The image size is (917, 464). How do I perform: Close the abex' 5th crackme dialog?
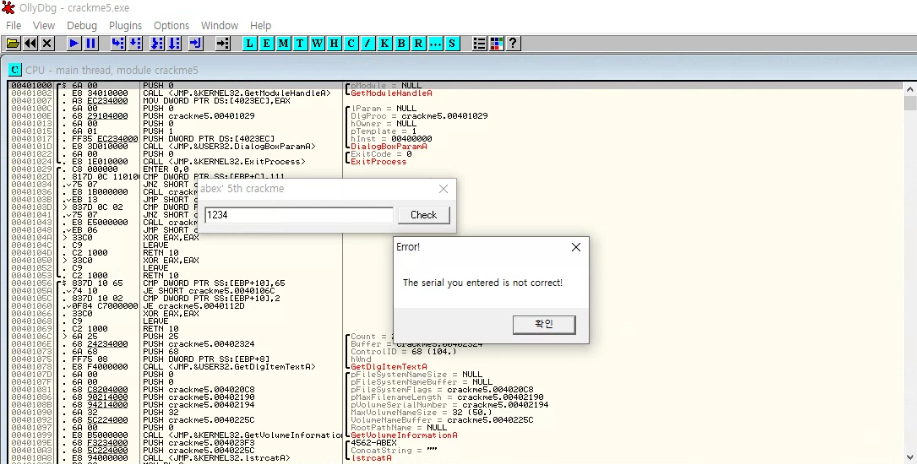[x=443, y=189]
